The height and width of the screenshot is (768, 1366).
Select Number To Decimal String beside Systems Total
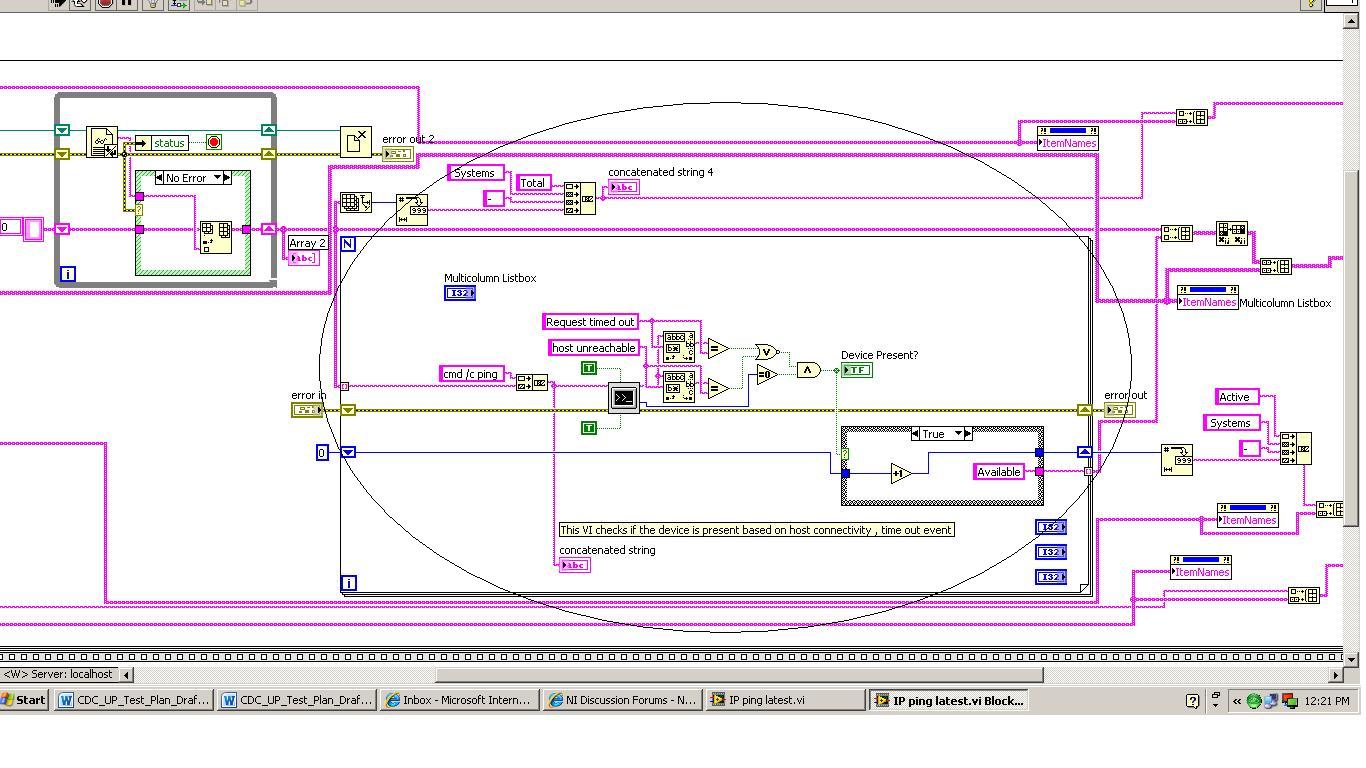coord(412,209)
